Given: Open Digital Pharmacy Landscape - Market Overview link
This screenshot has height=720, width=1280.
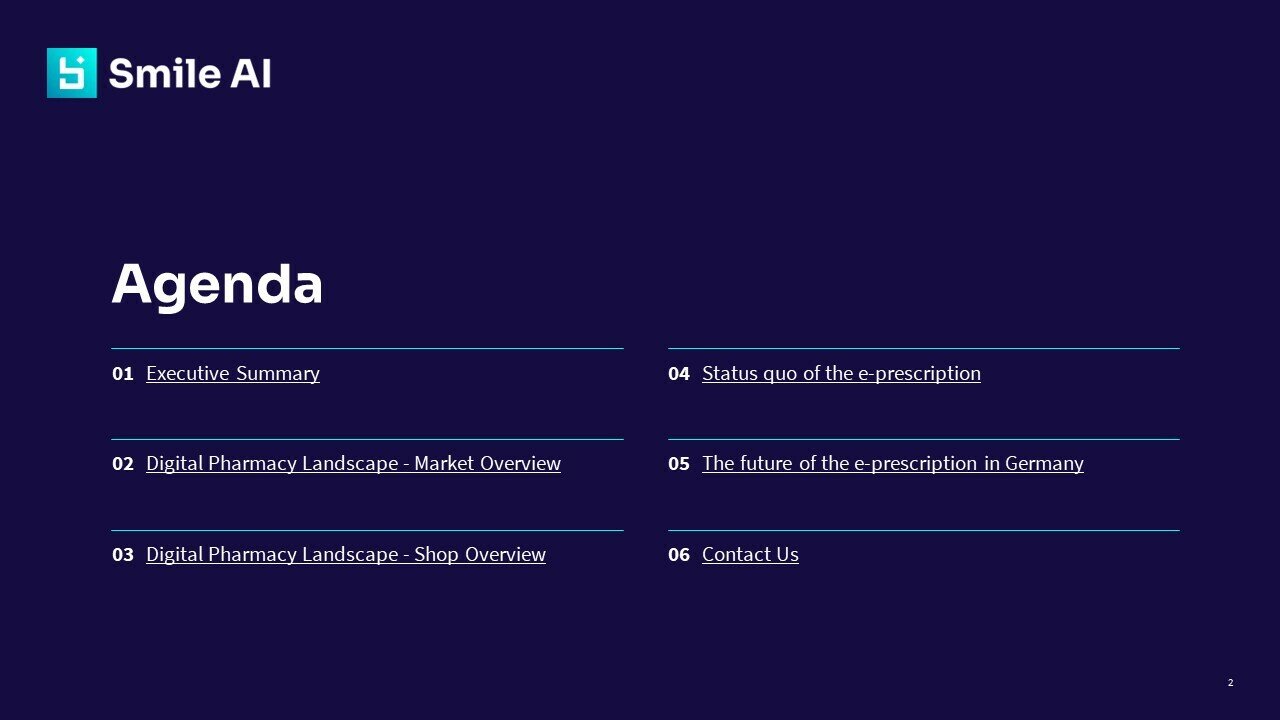Looking at the screenshot, I should point(353,464).
